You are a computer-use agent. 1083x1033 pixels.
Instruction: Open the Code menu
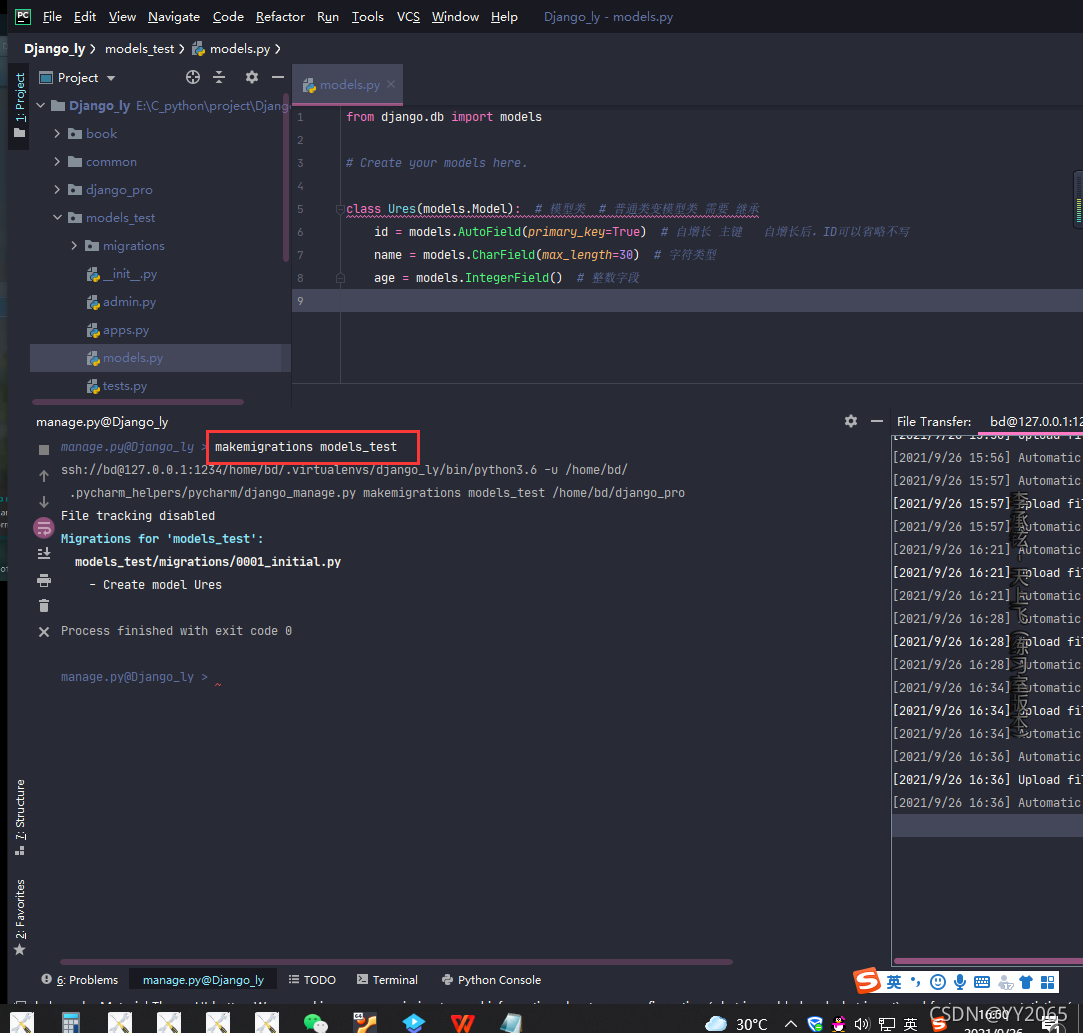228,17
